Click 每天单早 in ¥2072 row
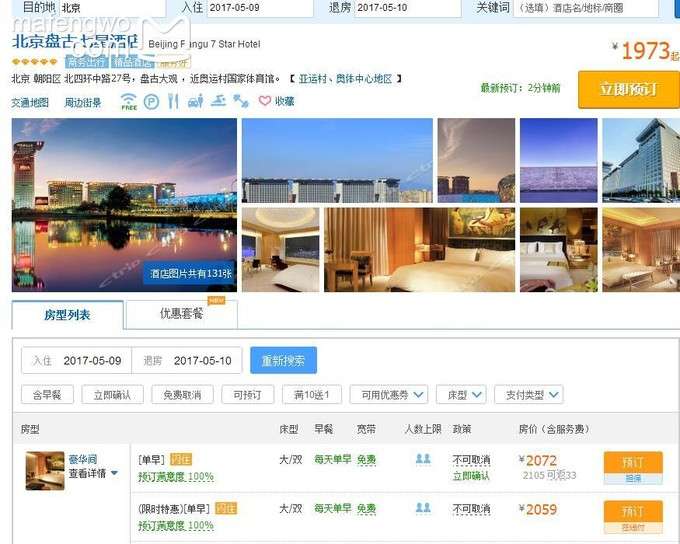 click(333, 459)
